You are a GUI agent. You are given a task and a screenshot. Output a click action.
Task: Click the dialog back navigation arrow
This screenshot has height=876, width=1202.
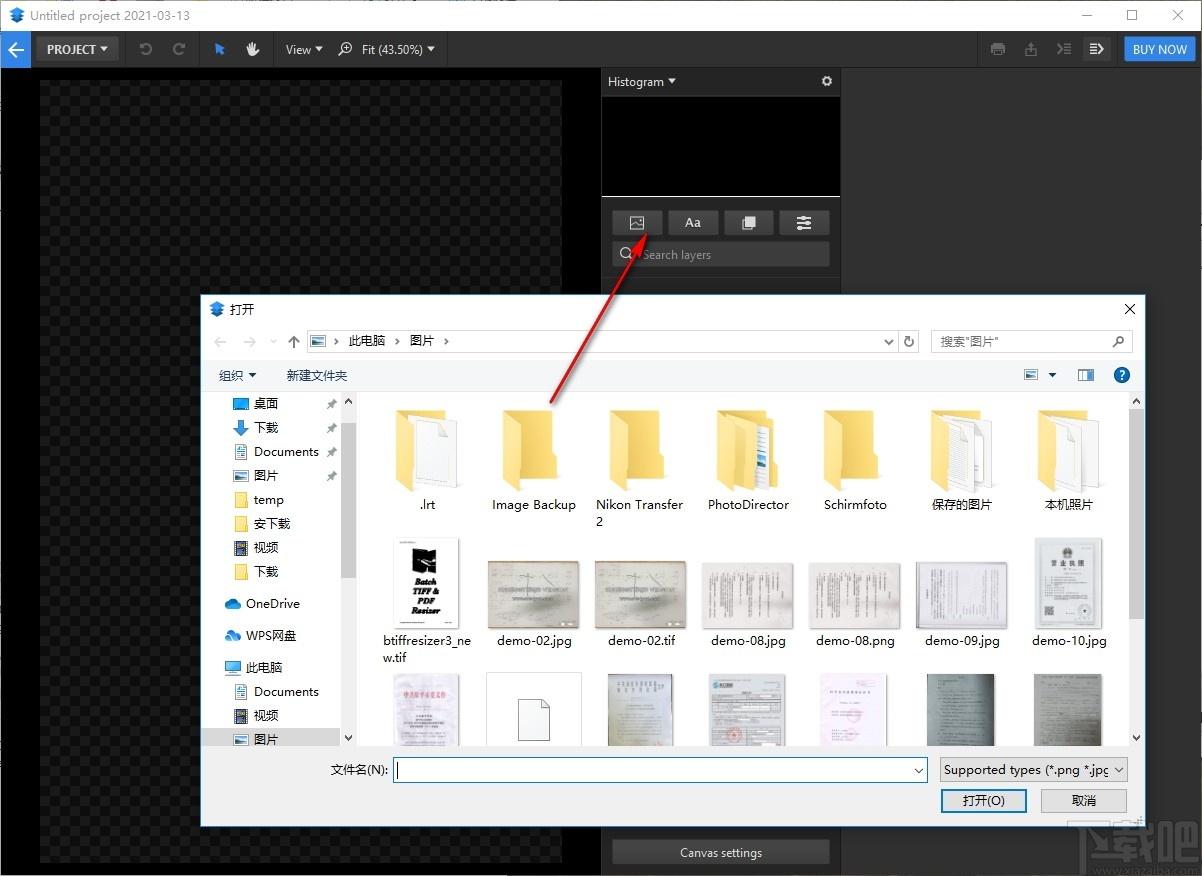tap(221, 342)
